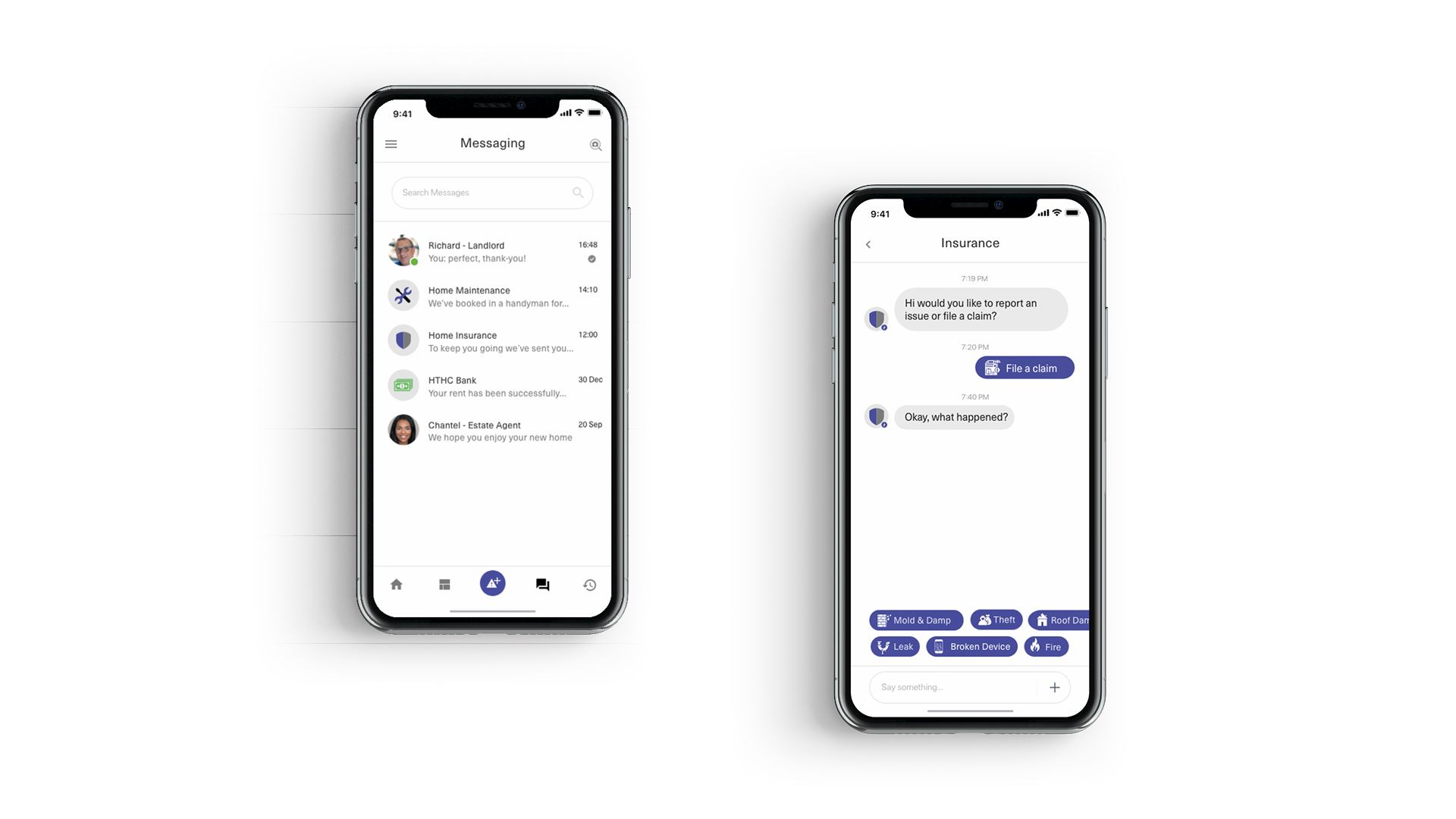The height and width of the screenshot is (819, 1456).
Task: Tap the Search Messages input field
Action: coord(491,192)
